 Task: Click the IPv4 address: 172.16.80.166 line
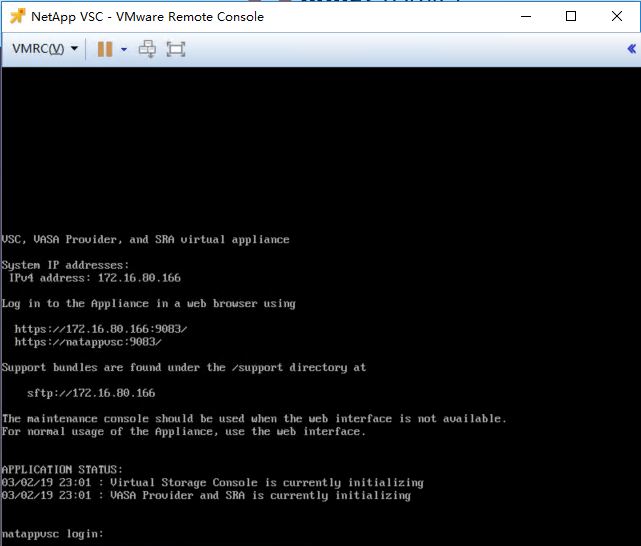pos(94,278)
